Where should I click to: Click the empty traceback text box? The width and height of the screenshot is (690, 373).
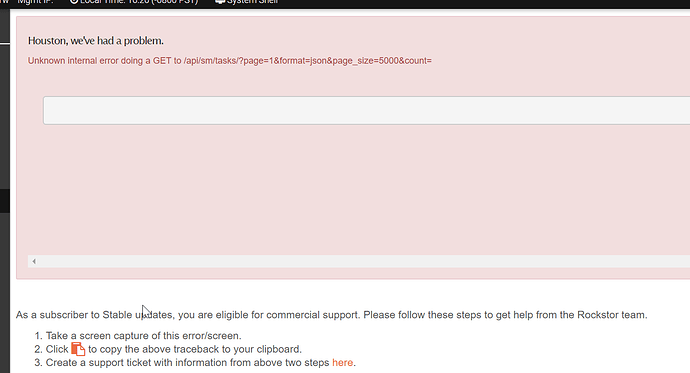(x=366, y=110)
